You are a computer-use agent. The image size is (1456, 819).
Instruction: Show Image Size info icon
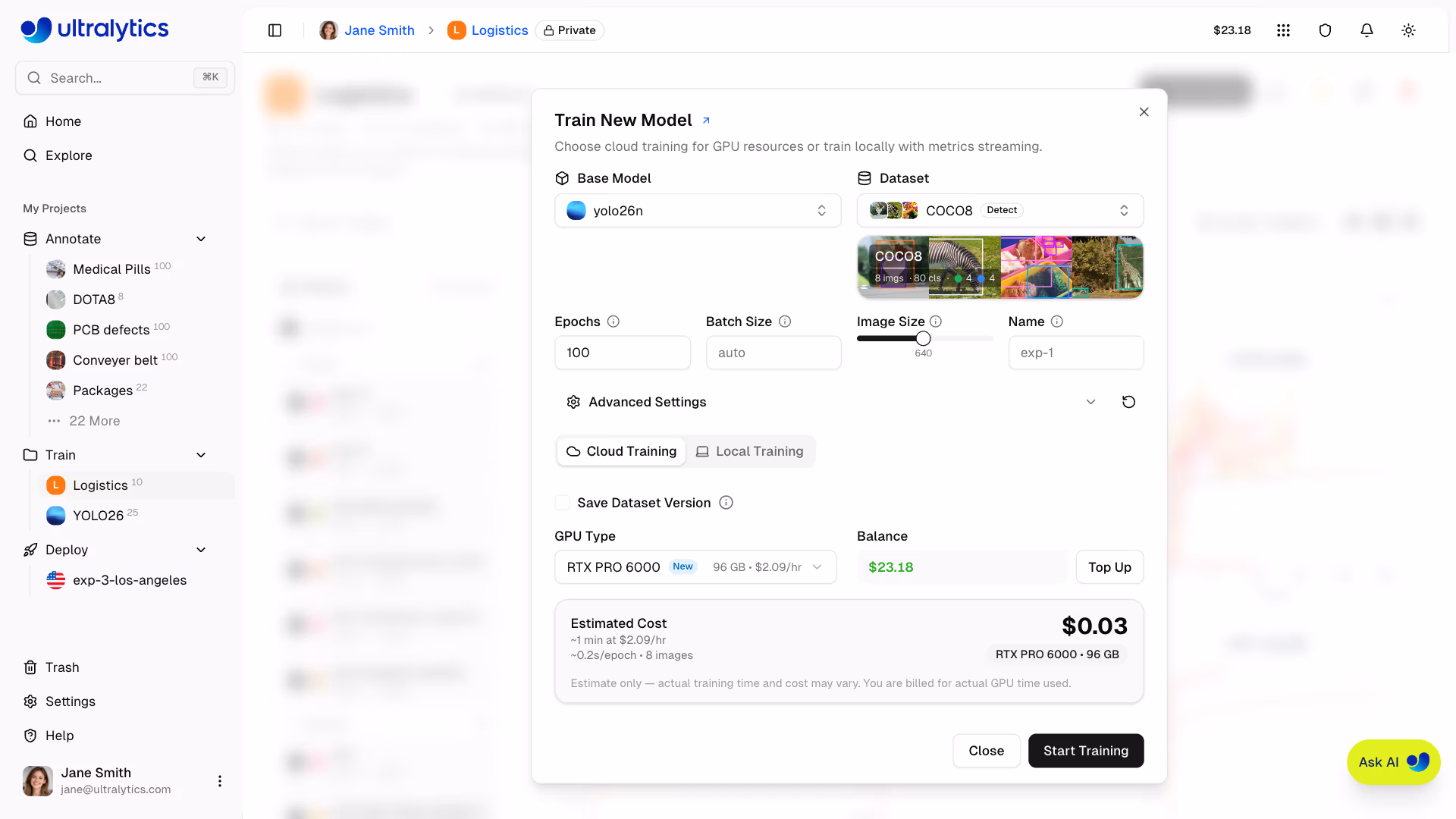(936, 322)
